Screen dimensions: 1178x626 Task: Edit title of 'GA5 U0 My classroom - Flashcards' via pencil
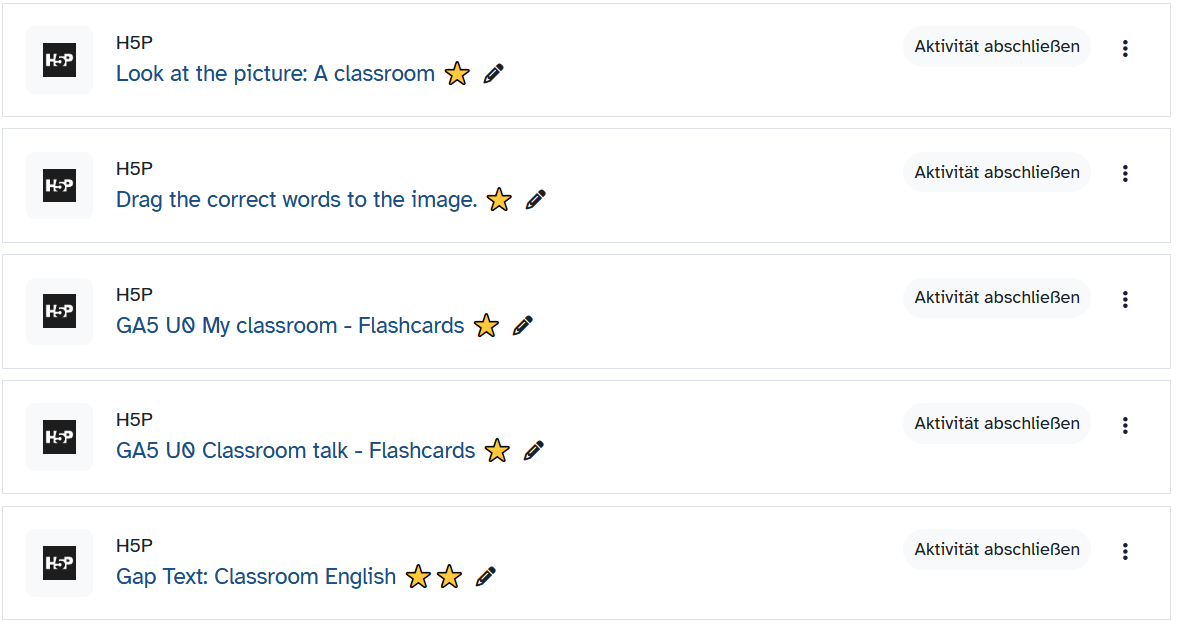click(523, 325)
